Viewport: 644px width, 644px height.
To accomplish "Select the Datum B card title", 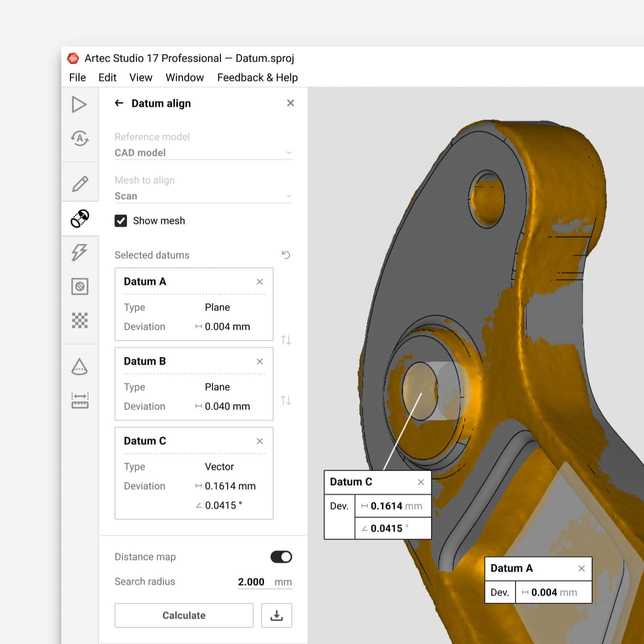I will (145, 361).
